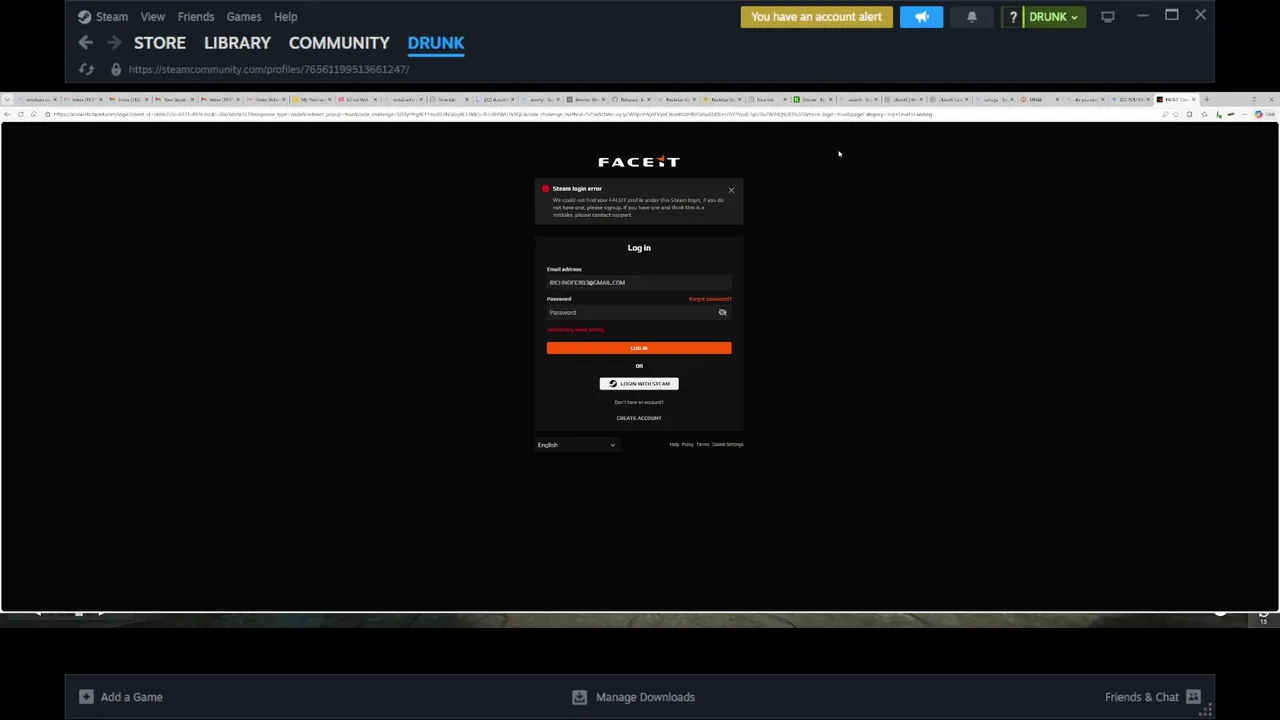Click the browser back arrow

[x=7, y=114]
